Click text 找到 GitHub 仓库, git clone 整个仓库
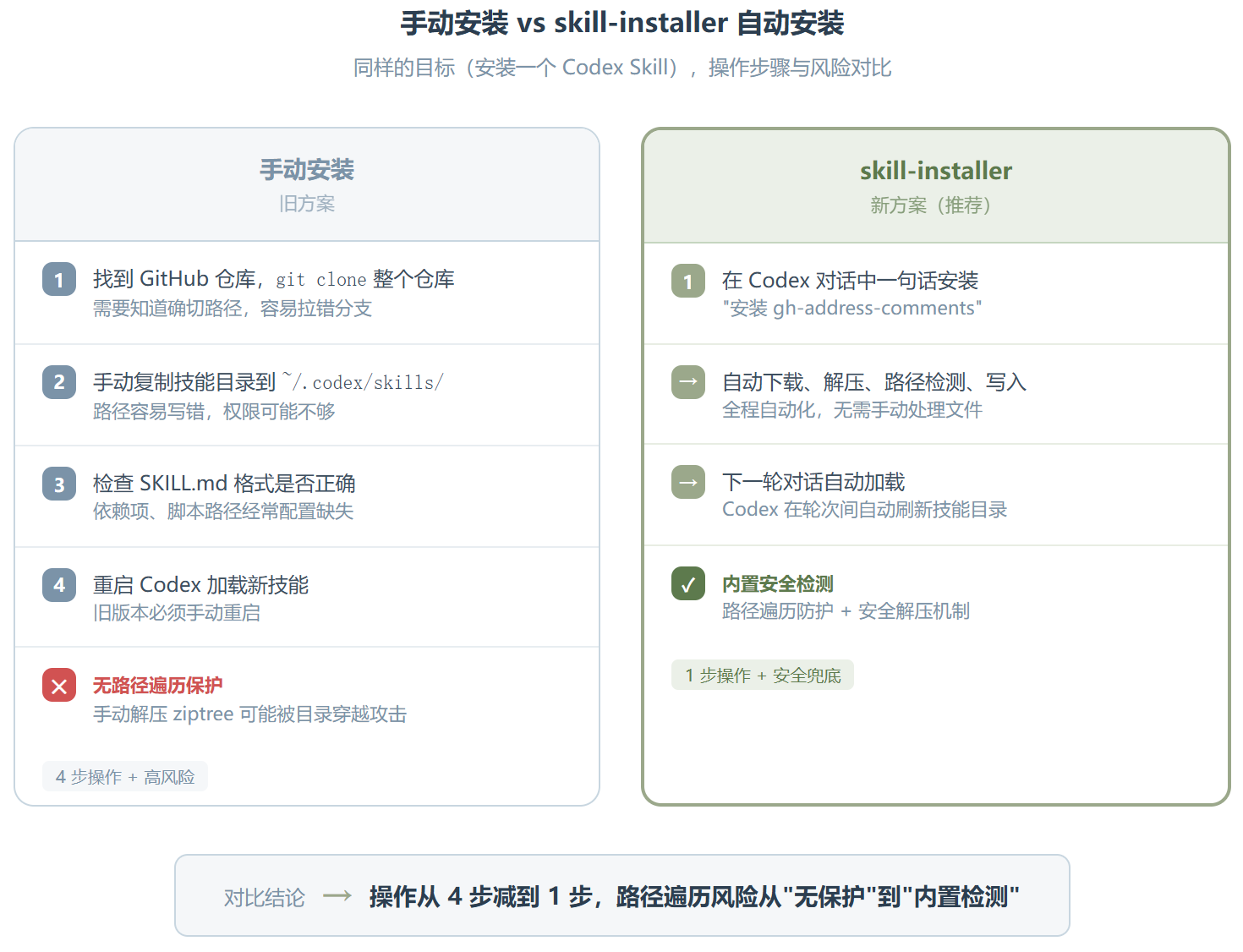1243x952 pixels. pyautogui.click(x=274, y=279)
